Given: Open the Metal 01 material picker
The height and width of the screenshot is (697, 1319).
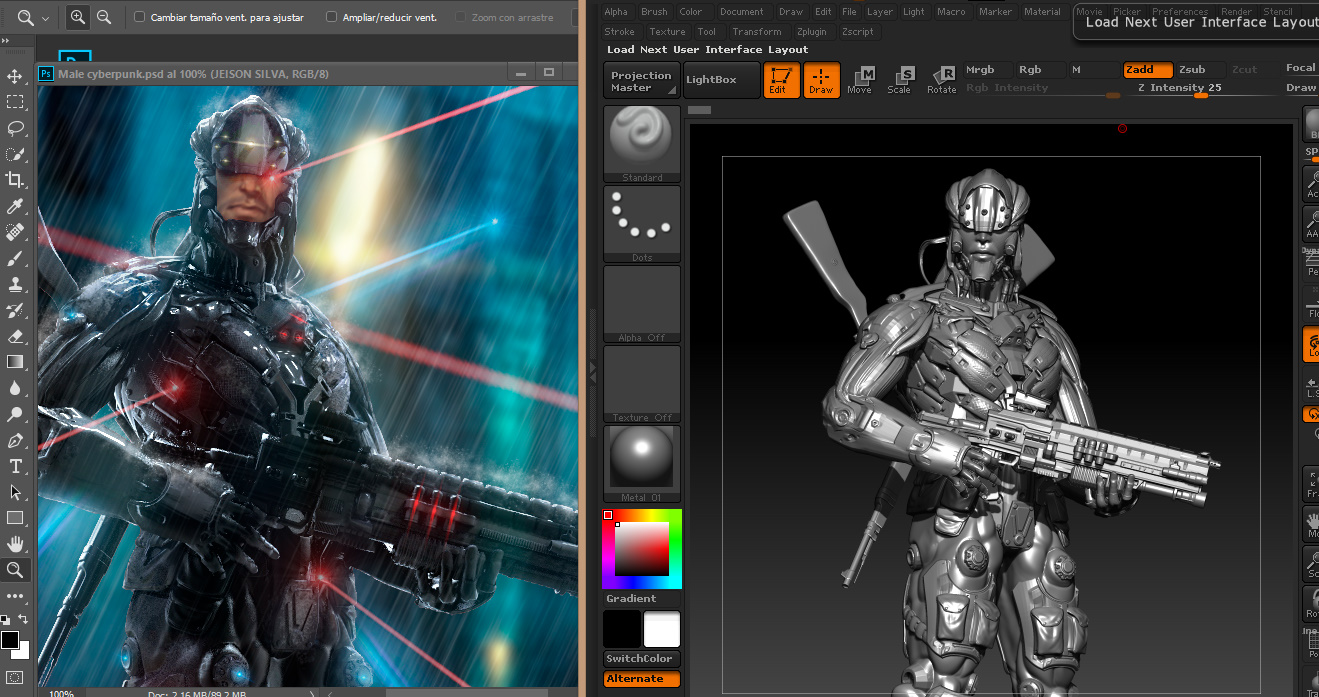Looking at the screenshot, I should point(642,464).
